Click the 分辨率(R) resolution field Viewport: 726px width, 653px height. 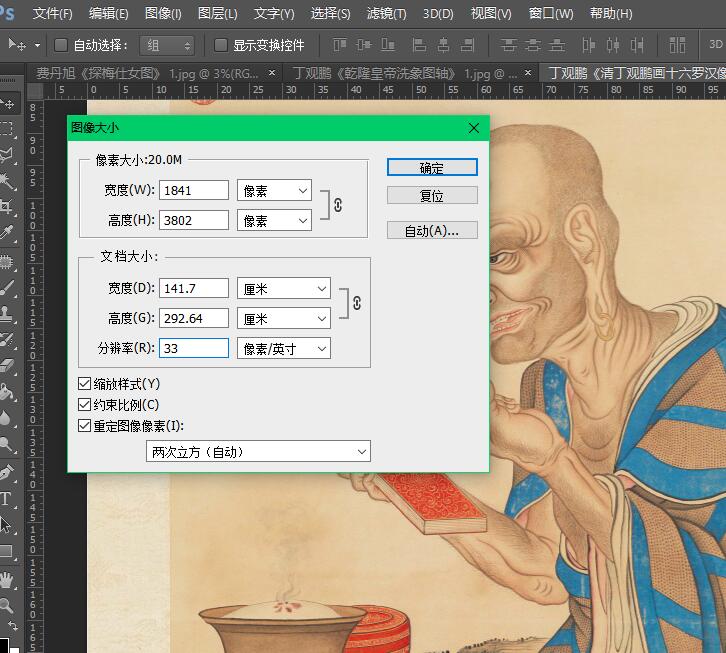click(194, 348)
